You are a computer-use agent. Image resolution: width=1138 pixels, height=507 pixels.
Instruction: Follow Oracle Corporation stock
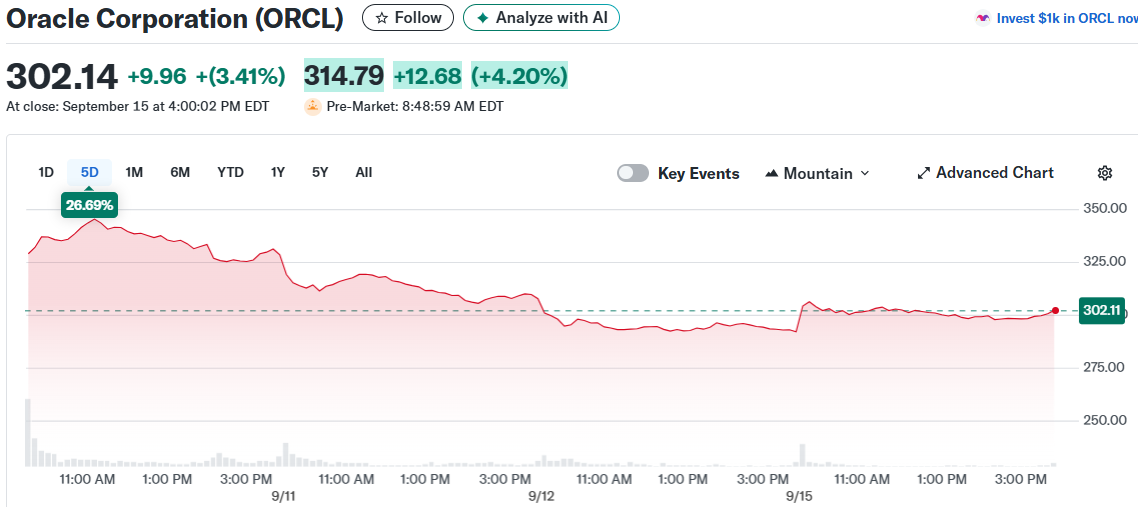(x=408, y=18)
